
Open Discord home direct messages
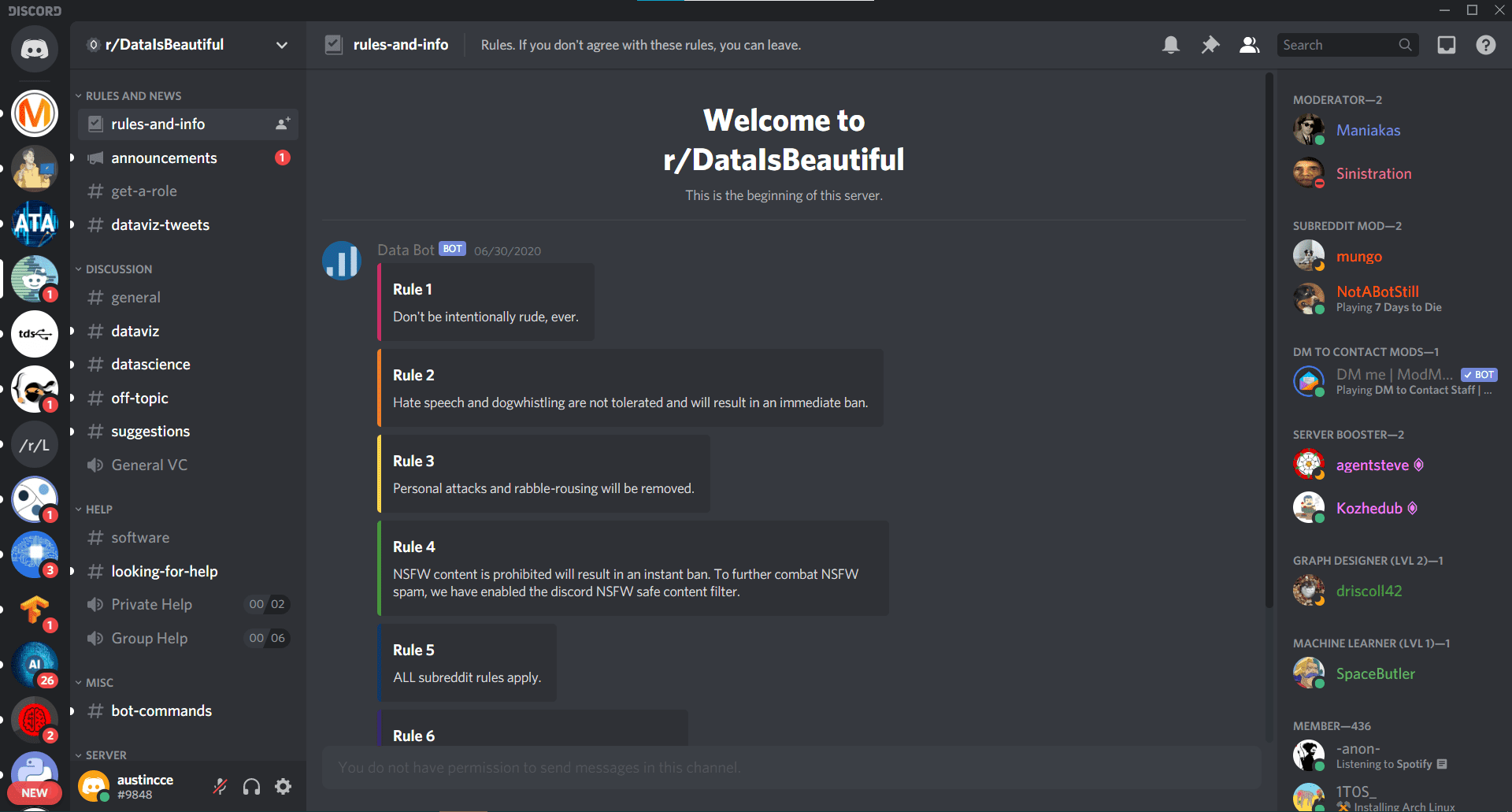pyautogui.click(x=35, y=49)
